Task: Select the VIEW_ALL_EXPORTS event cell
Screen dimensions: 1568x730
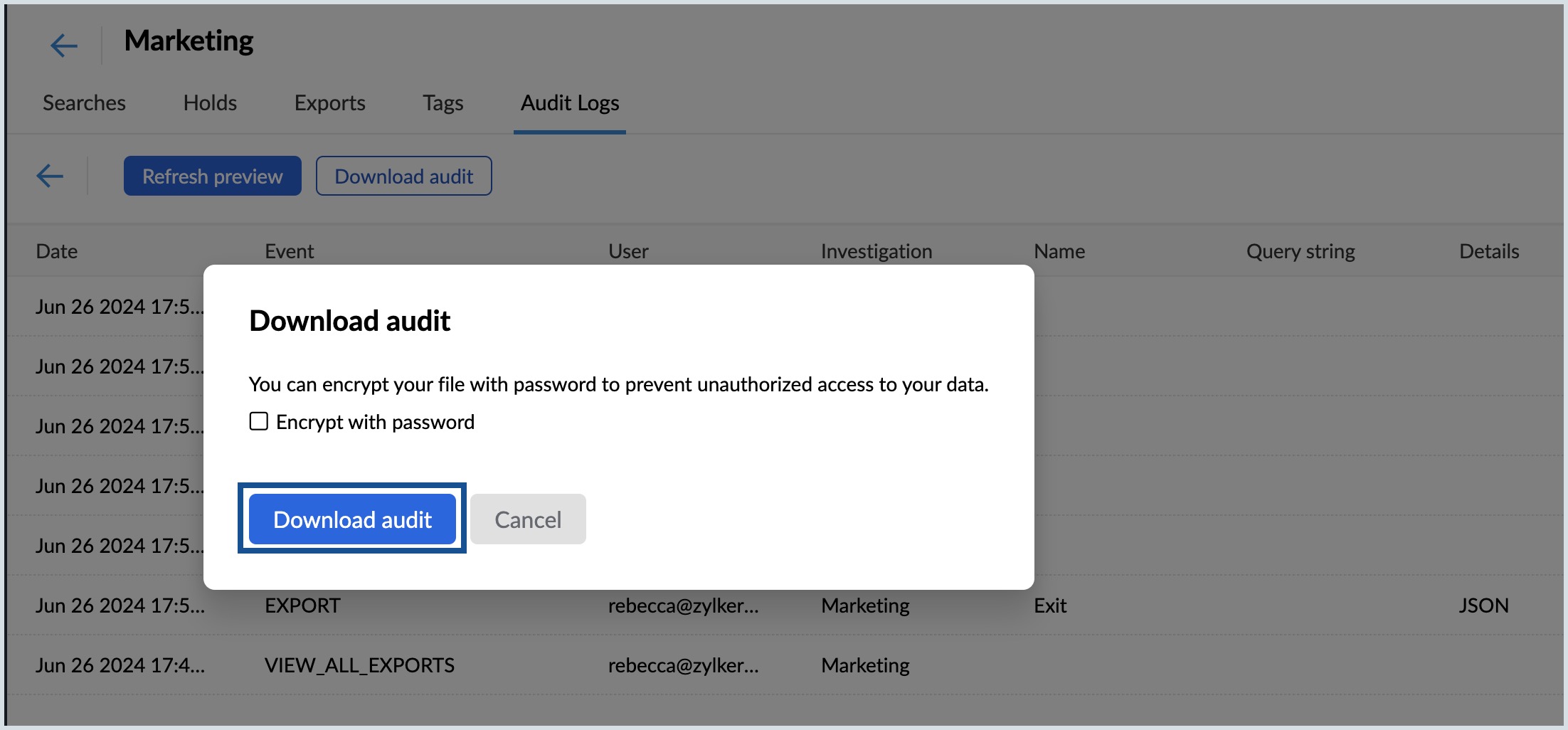Action: (359, 665)
